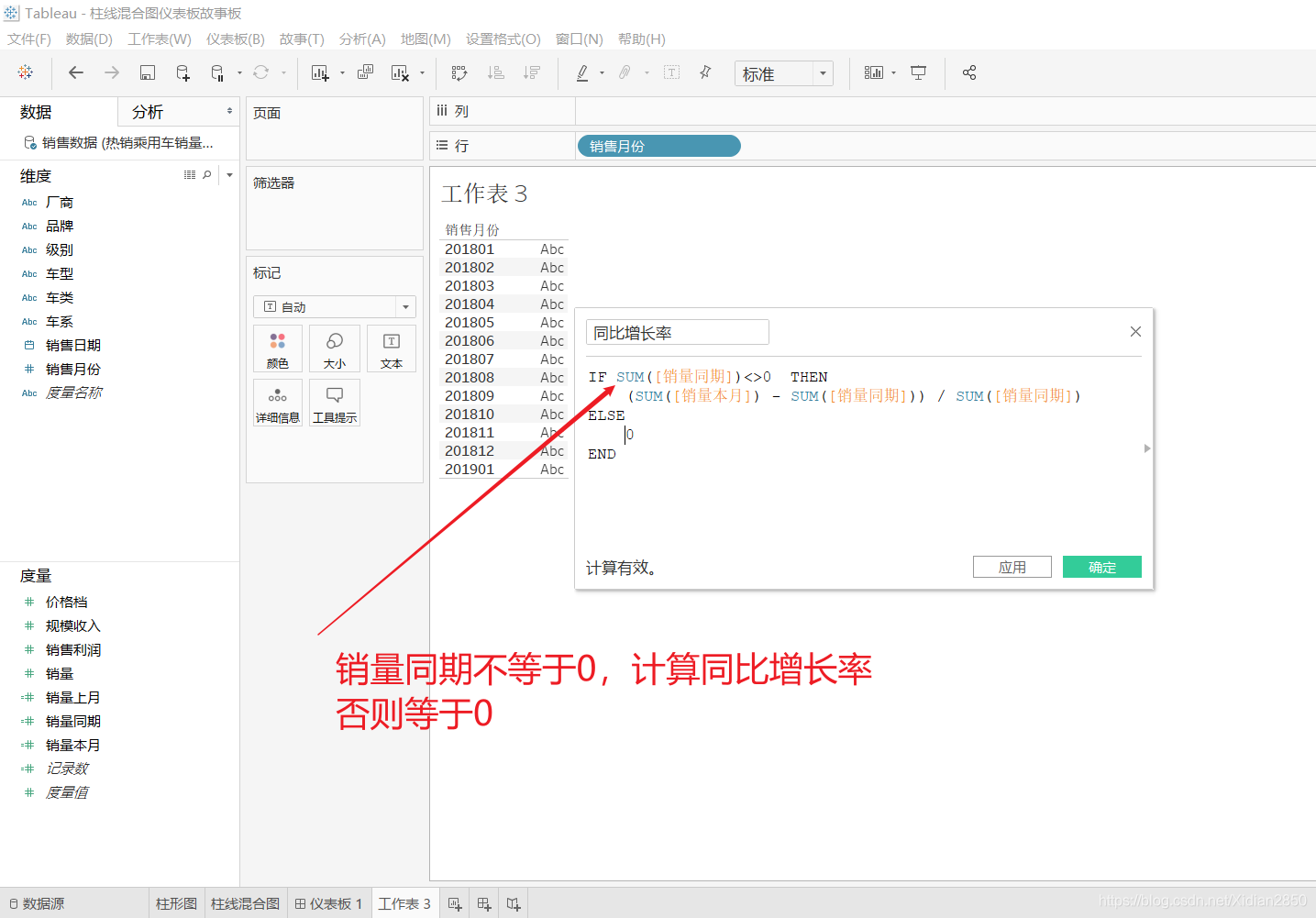The width and height of the screenshot is (1316, 918).
Task: Click the 应用 button in calculation dialog
Action: [x=1012, y=567]
